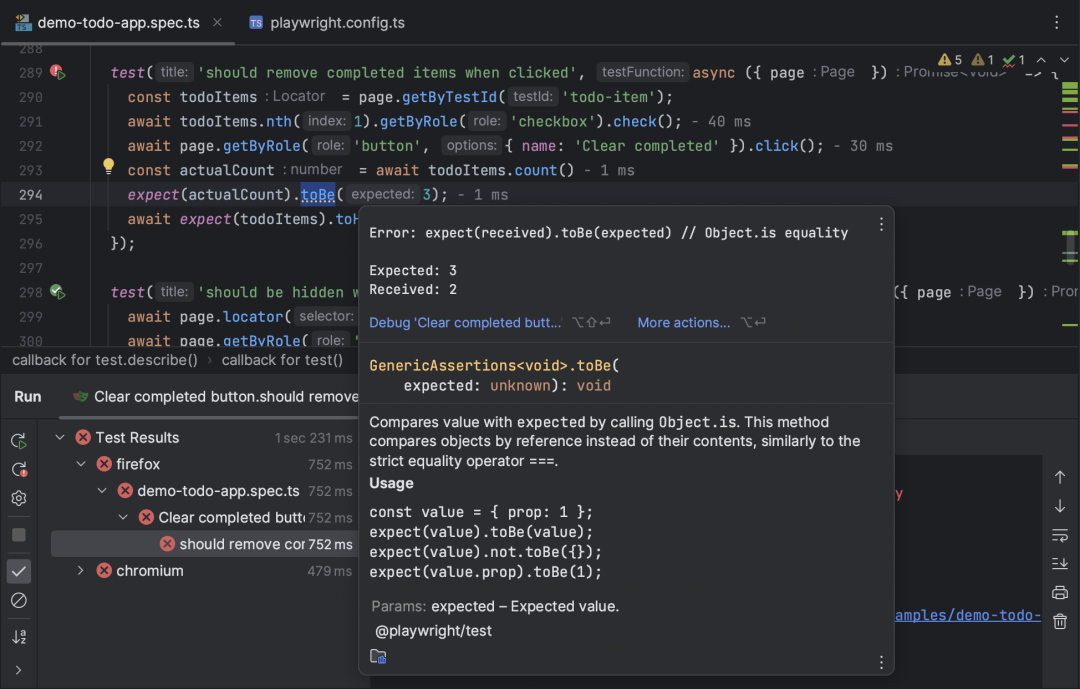The height and width of the screenshot is (689, 1080).
Task: Click the print icon in console
Action: (1060, 593)
